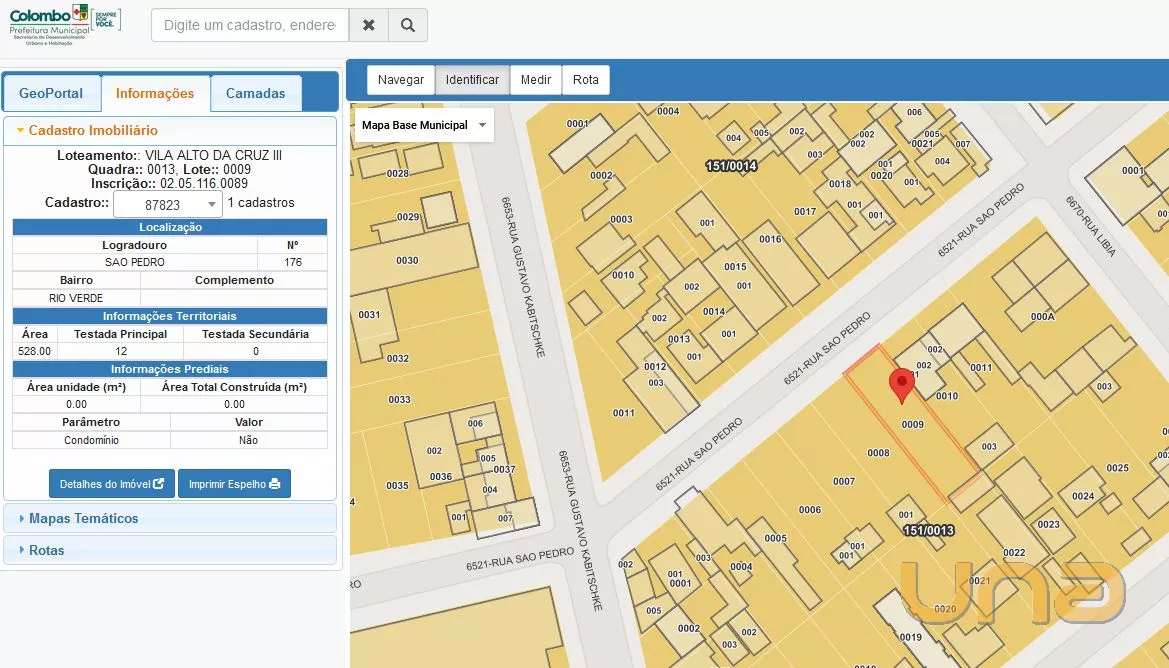Viewport: 1169px width, 668px height.
Task: Switch to the GeoPortal tab
Action: coord(51,93)
